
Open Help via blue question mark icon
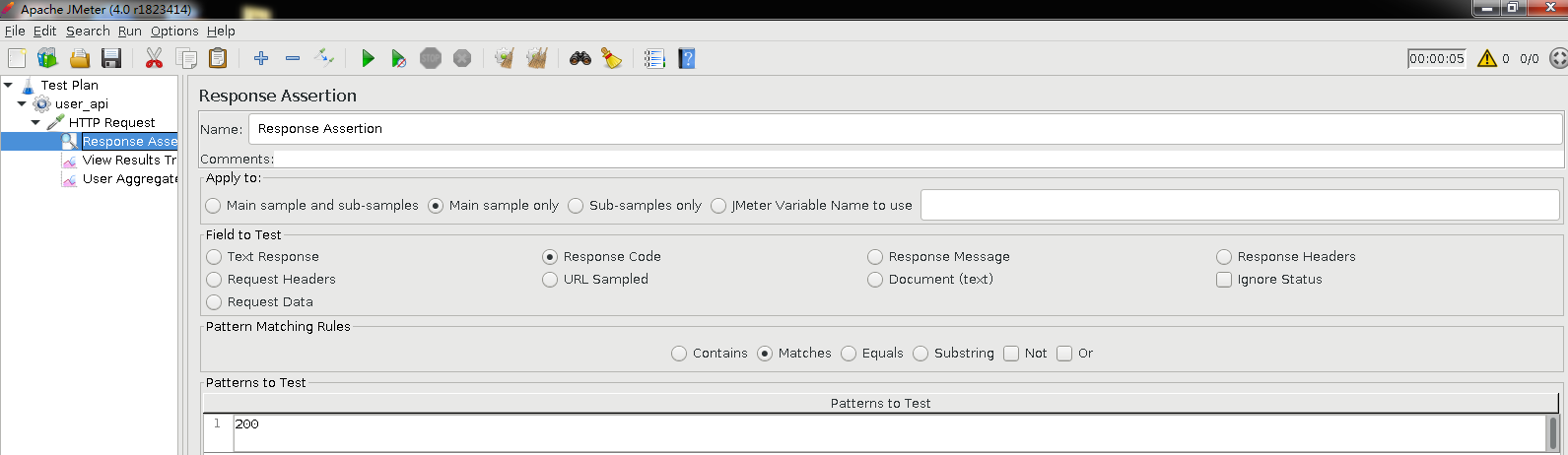(687, 59)
